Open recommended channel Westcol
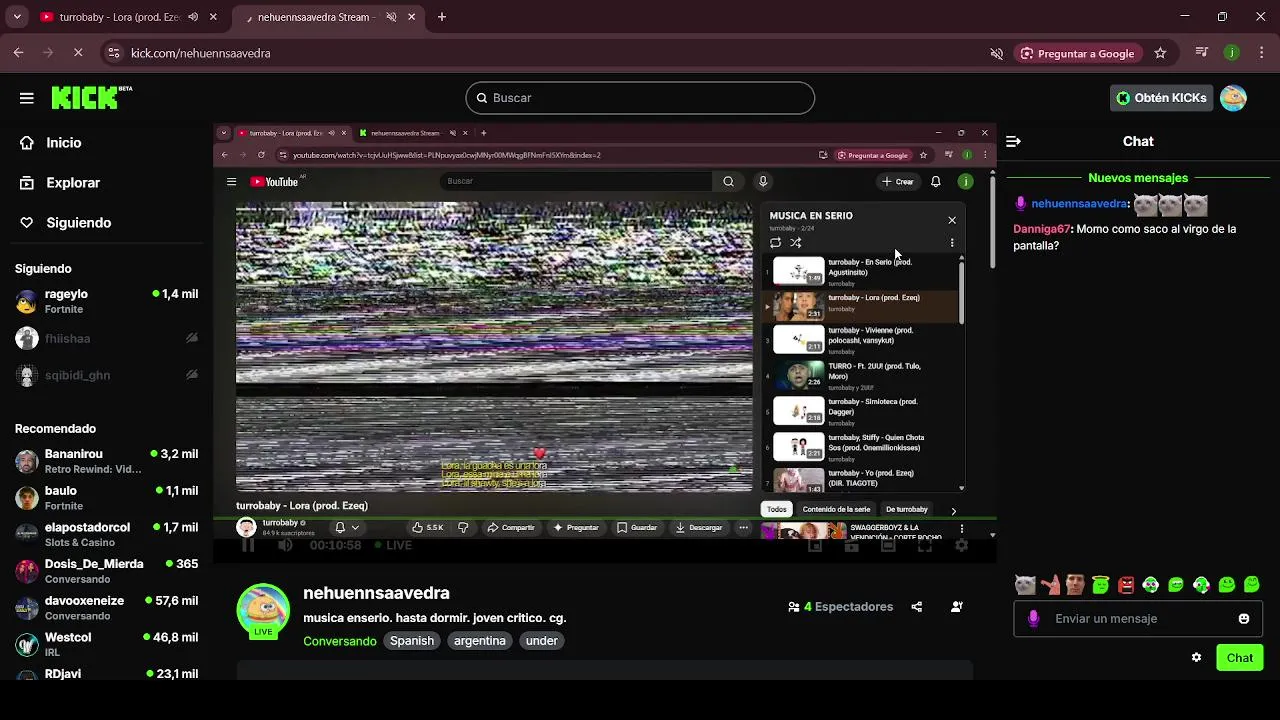The height and width of the screenshot is (720, 1280). [107, 645]
